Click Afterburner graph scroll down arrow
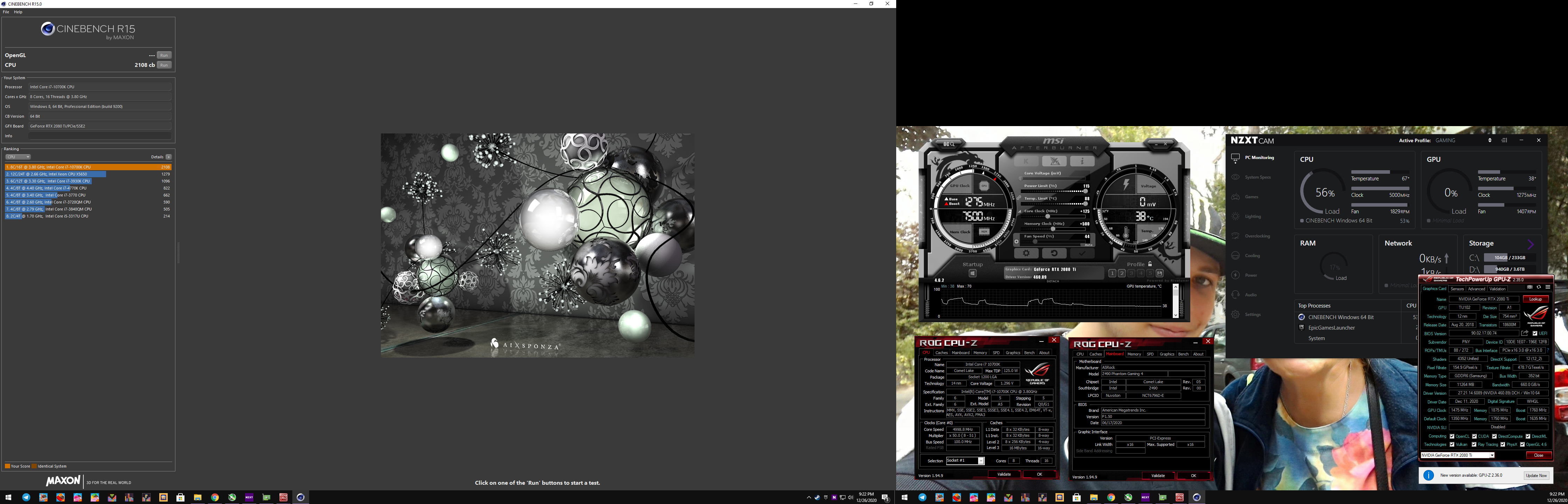Screen dimensions: 1568x504 (x=1176, y=315)
